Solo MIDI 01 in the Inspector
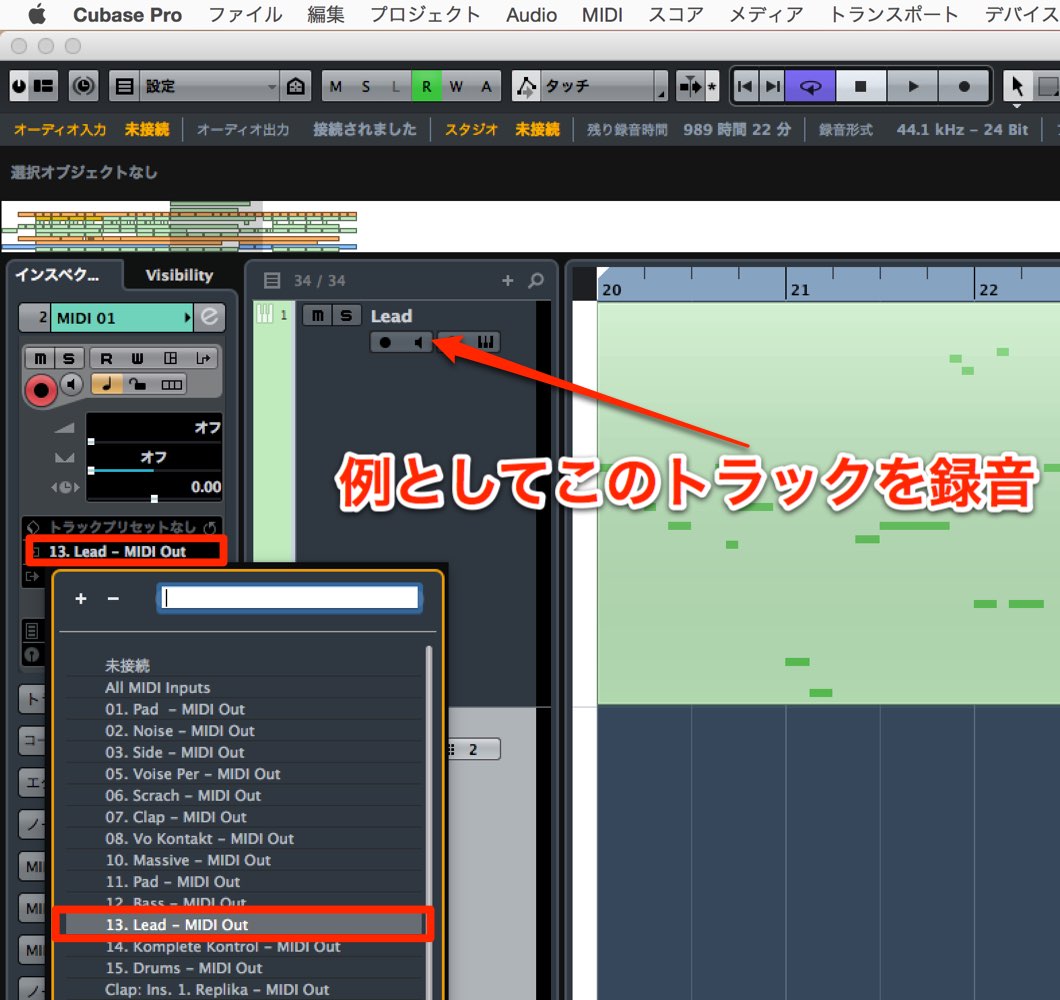Image resolution: width=1060 pixels, height=1000 pixels. click(69, 358)
